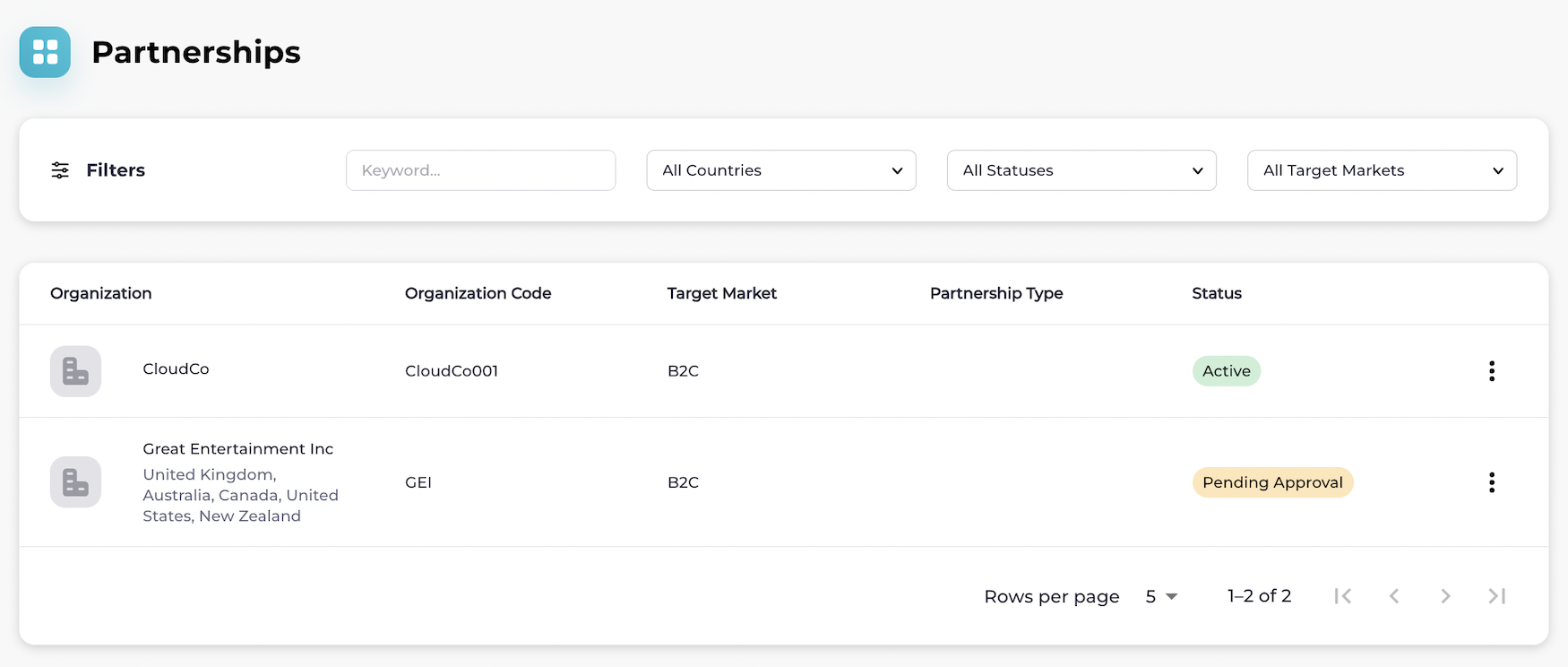Click the Target Market column header
1568x667 pixels.
click(x=722, y=293)
